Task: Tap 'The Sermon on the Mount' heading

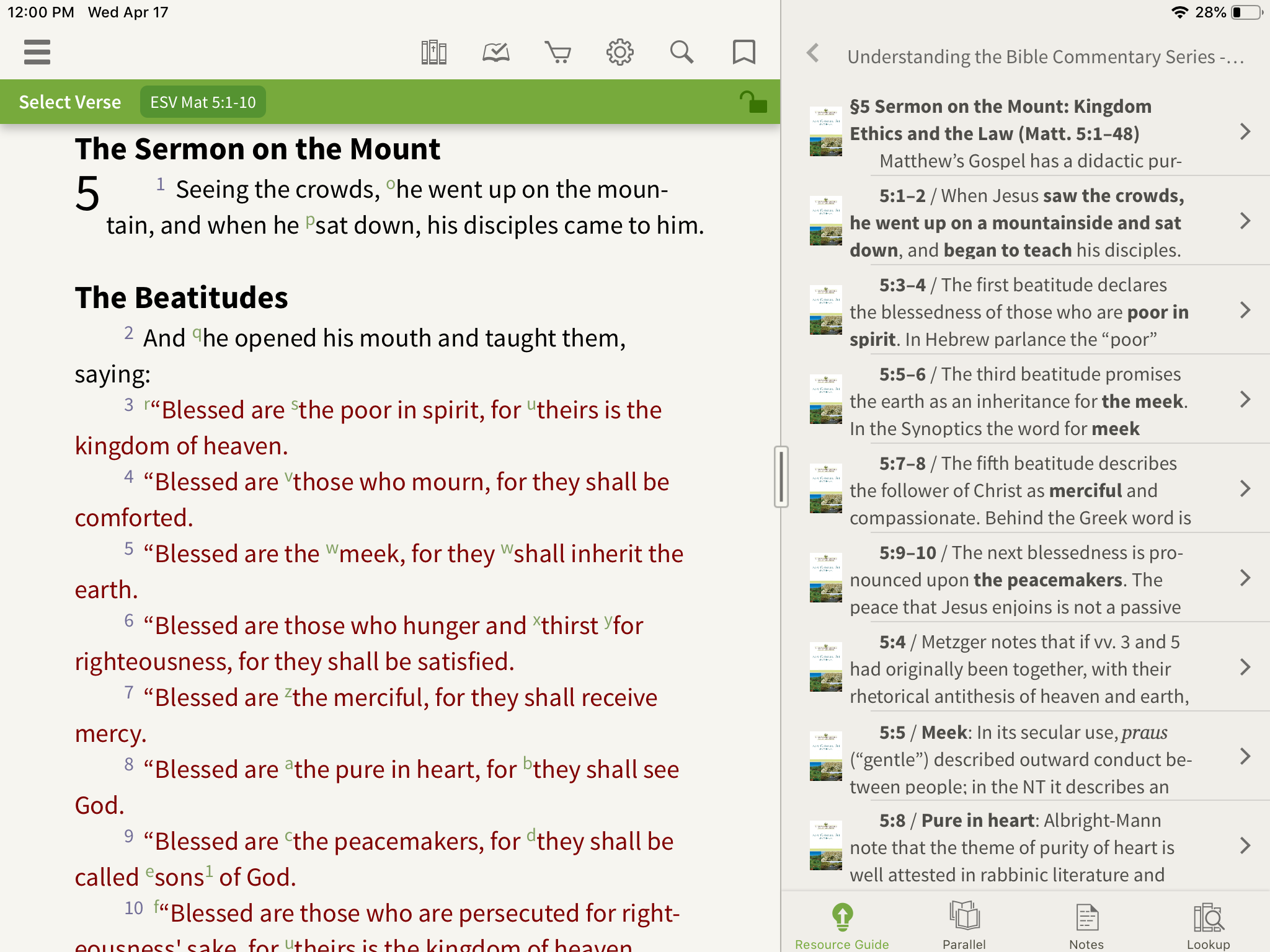Action: (x=257, y=149)
